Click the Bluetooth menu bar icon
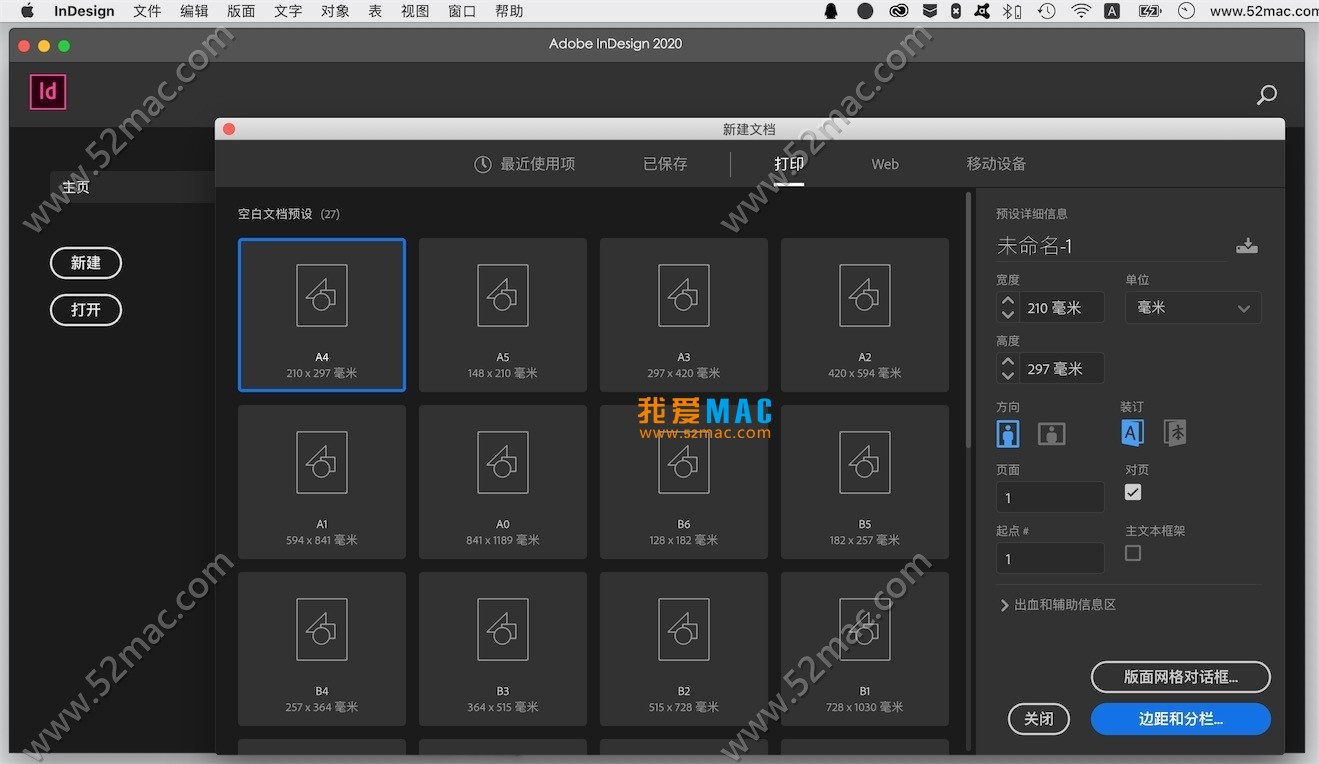This screenshot has height=764, width=1319. point(1012,11)
